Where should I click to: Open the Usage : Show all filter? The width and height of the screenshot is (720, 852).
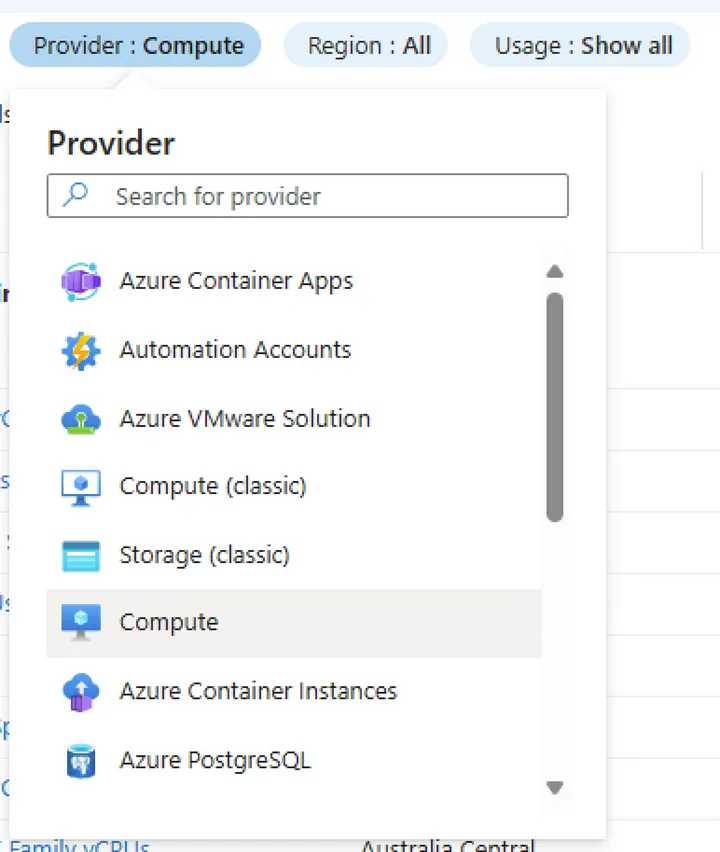580,45
